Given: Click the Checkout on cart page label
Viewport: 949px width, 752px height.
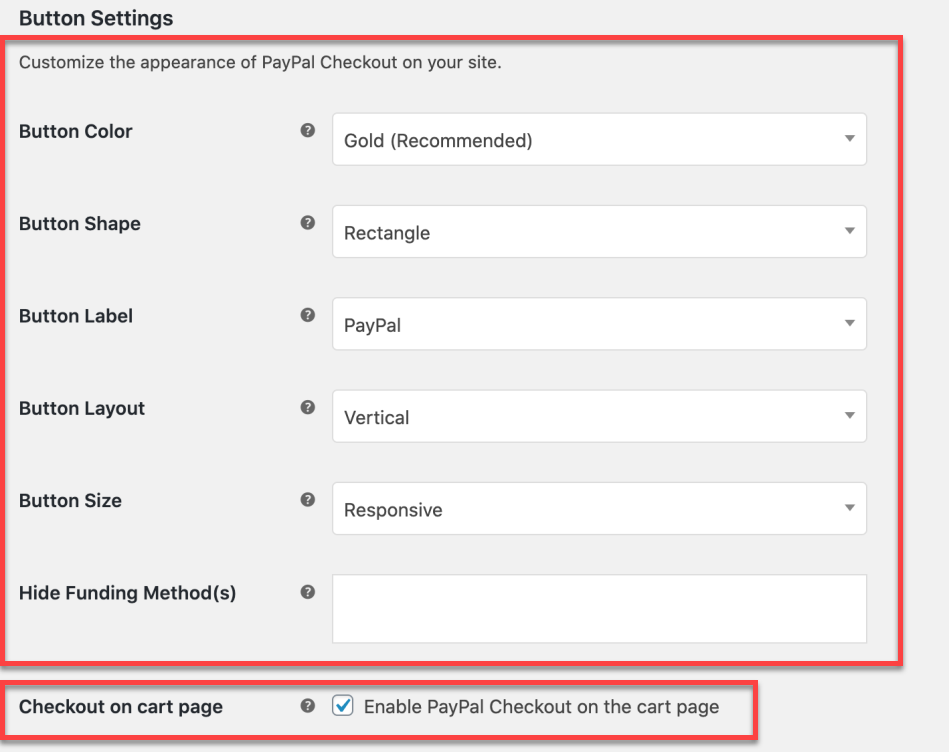Looking at the screenshot, I should click(x=120, y=707).
